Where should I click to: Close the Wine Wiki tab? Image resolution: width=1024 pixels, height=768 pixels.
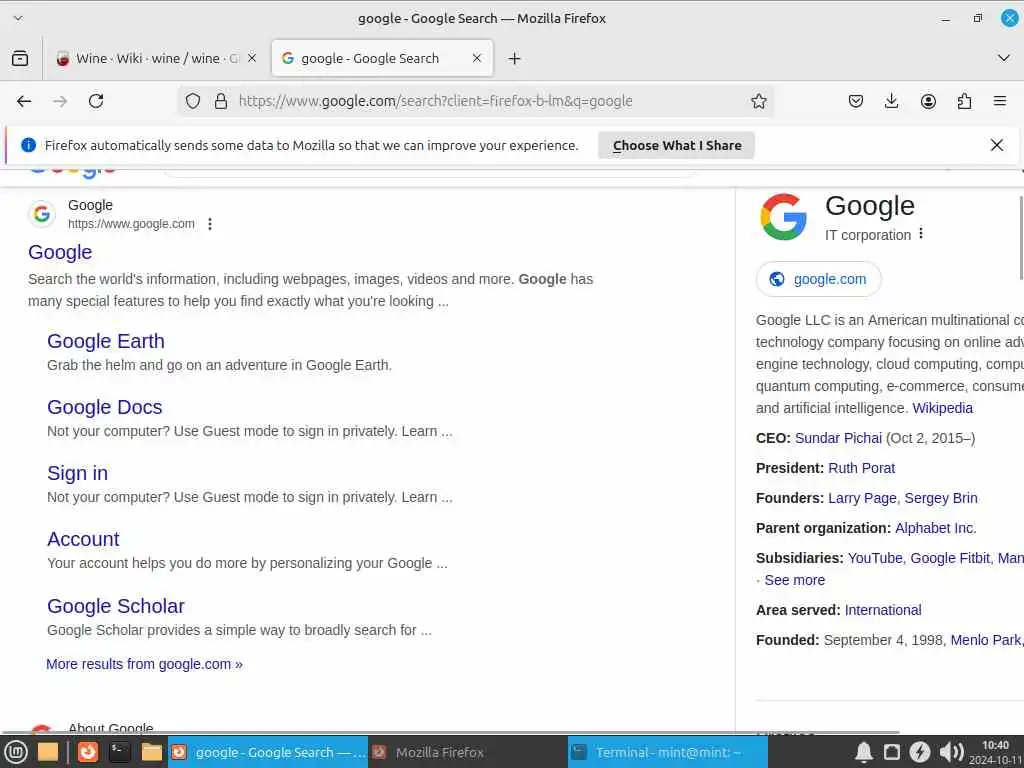point(252,58)
